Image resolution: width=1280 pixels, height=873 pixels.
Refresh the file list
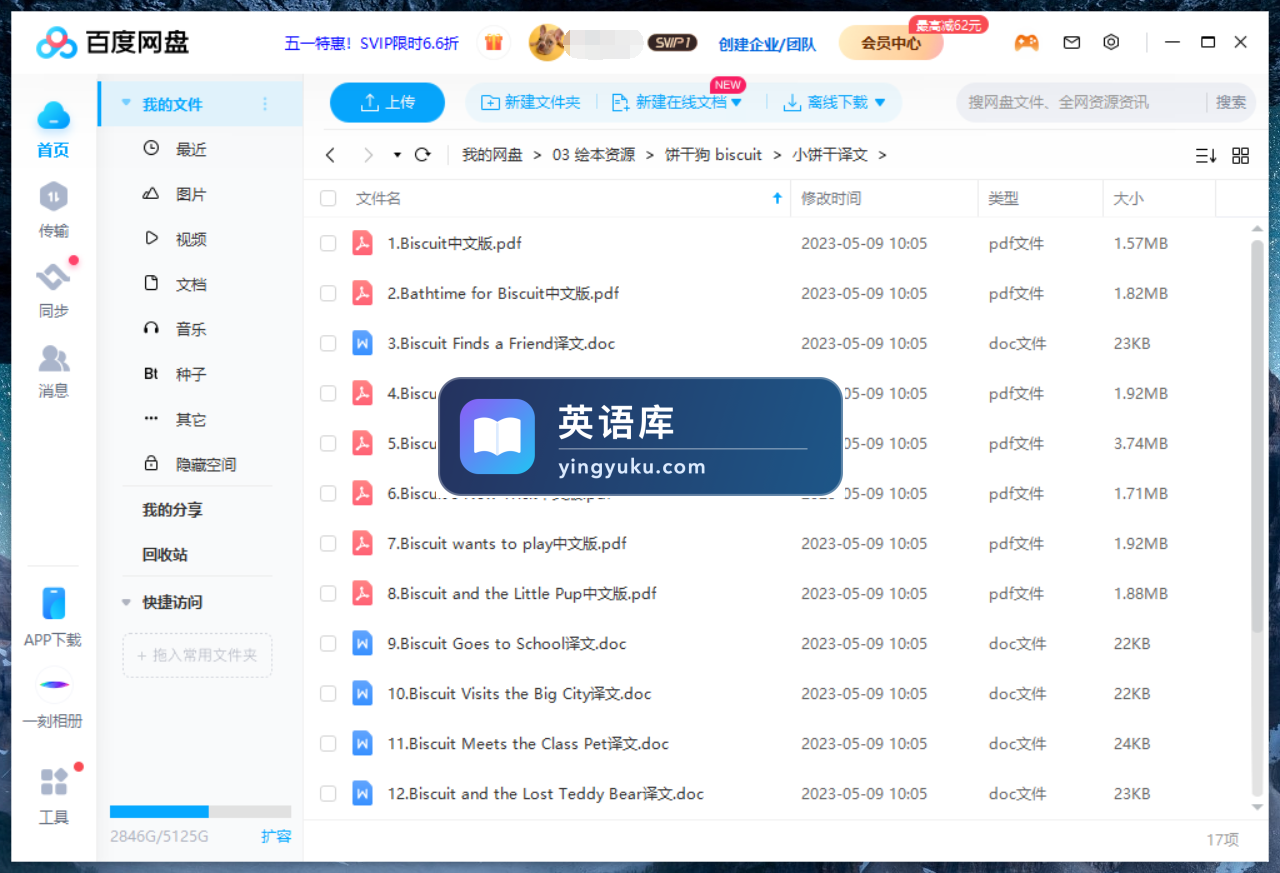pos(422,155)
